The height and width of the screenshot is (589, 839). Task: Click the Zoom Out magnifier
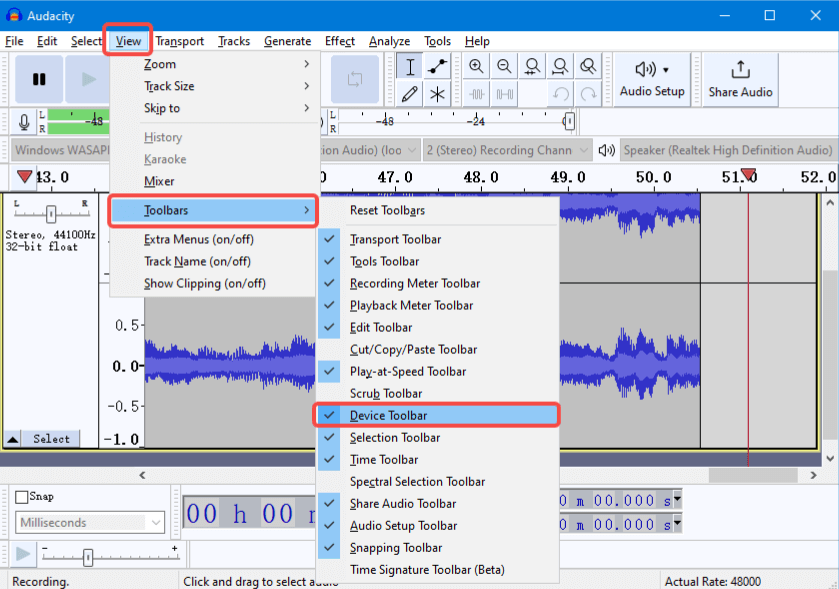pos(504,66)
